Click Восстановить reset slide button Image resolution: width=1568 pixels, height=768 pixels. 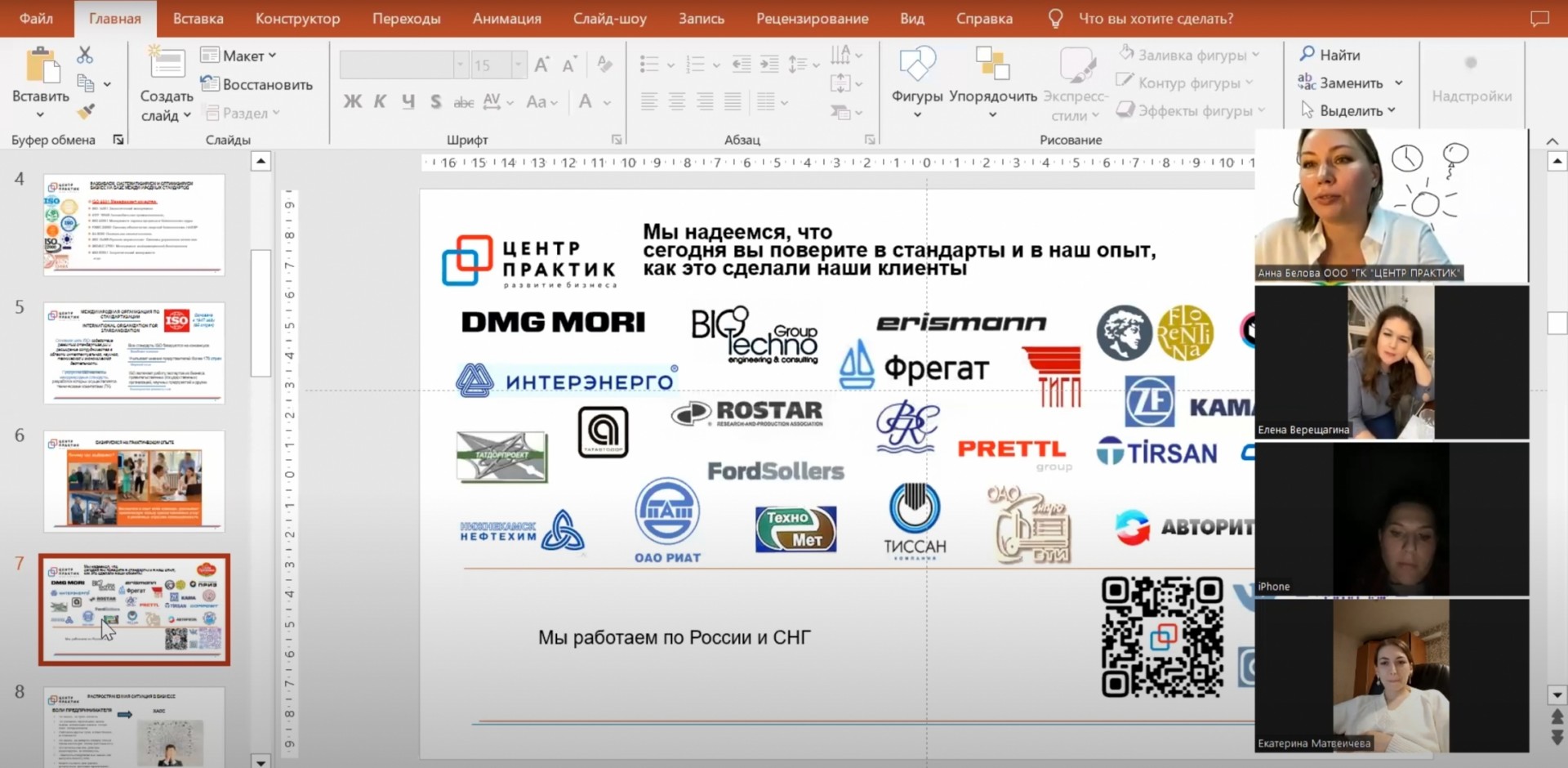[x=256, y=84]
